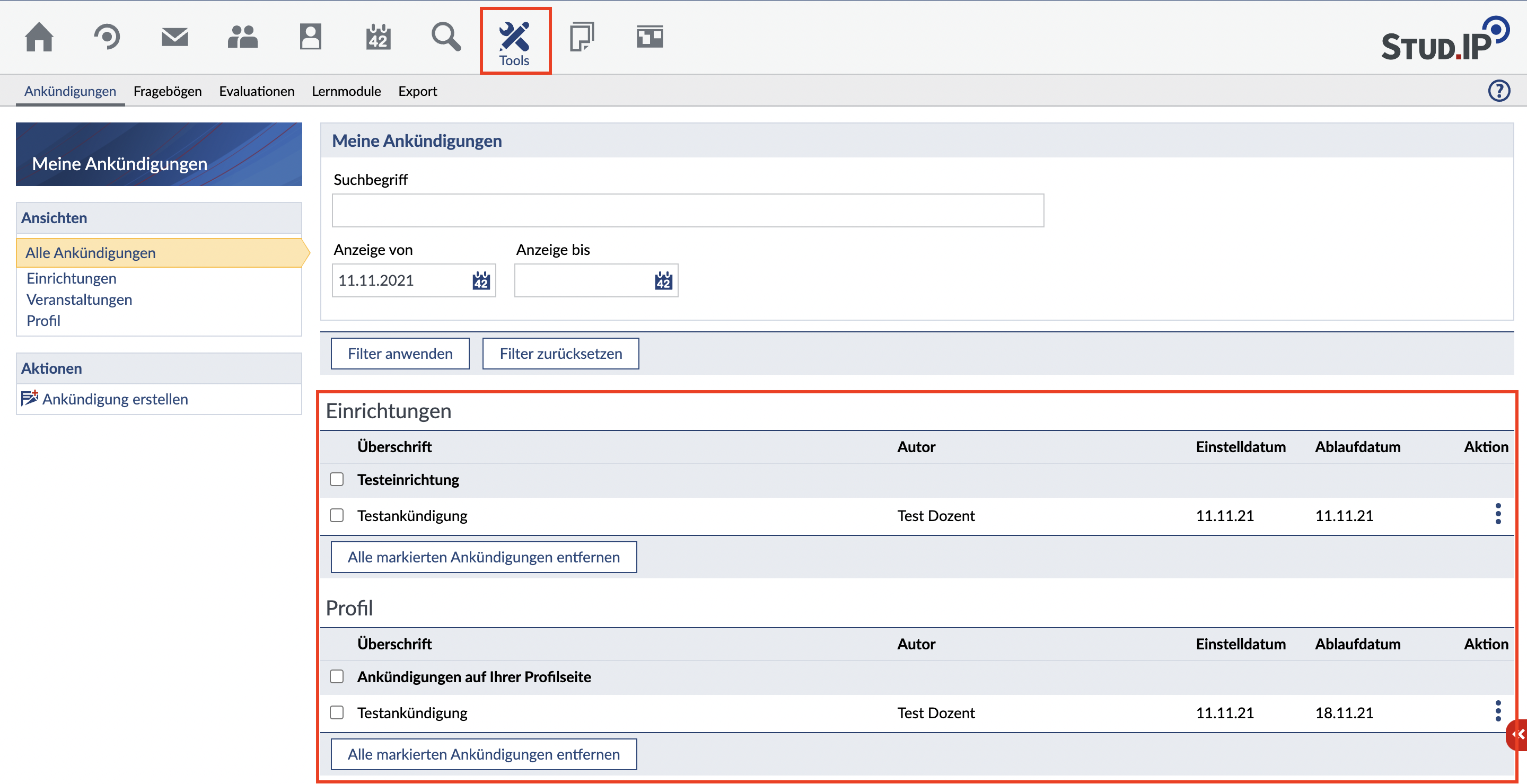
Task: Open date picker for Anzeige von
Action: 481,280
